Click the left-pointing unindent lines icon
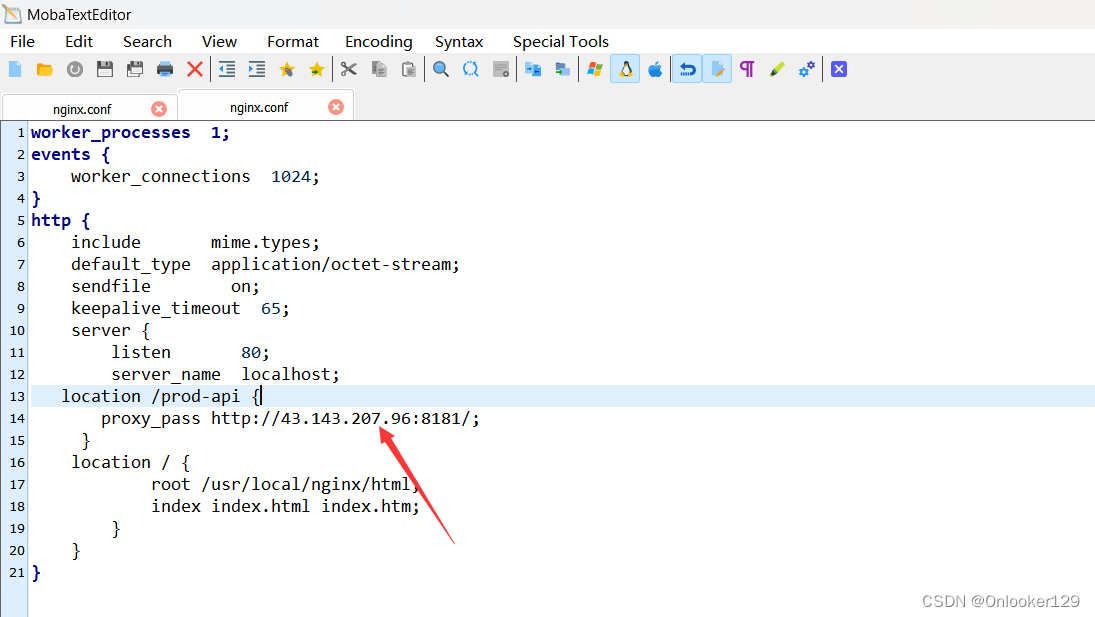1095x617 pixels. pos(227,69)
